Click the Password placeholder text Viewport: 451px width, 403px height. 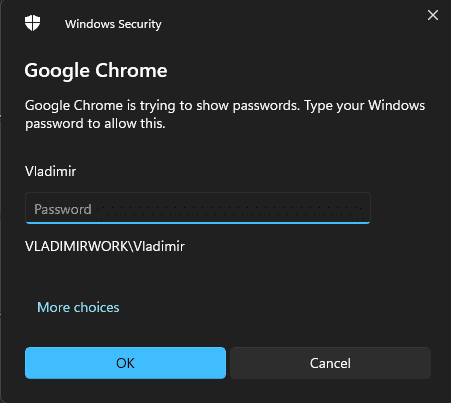point(63,209)
